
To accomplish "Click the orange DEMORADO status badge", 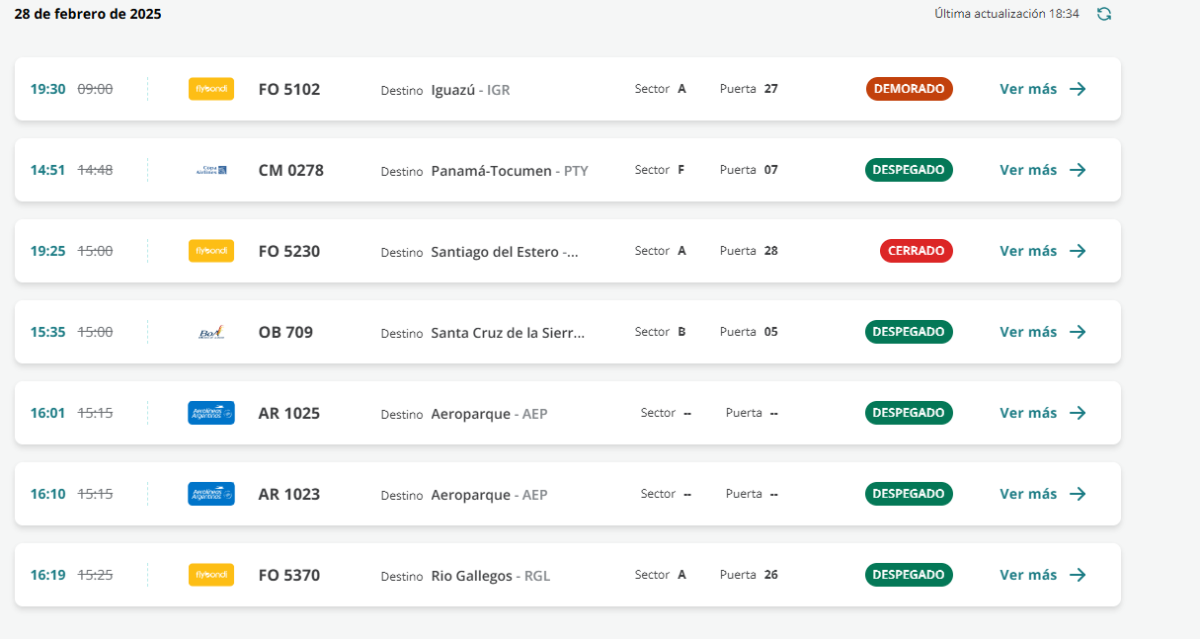I will [909, 89].
